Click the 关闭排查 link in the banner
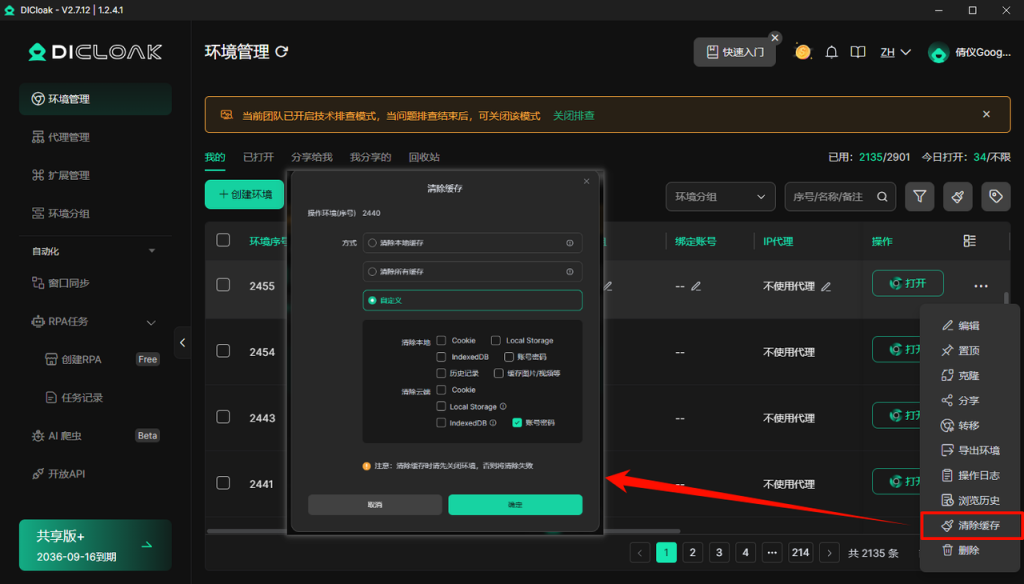 (x=573, y=116)
